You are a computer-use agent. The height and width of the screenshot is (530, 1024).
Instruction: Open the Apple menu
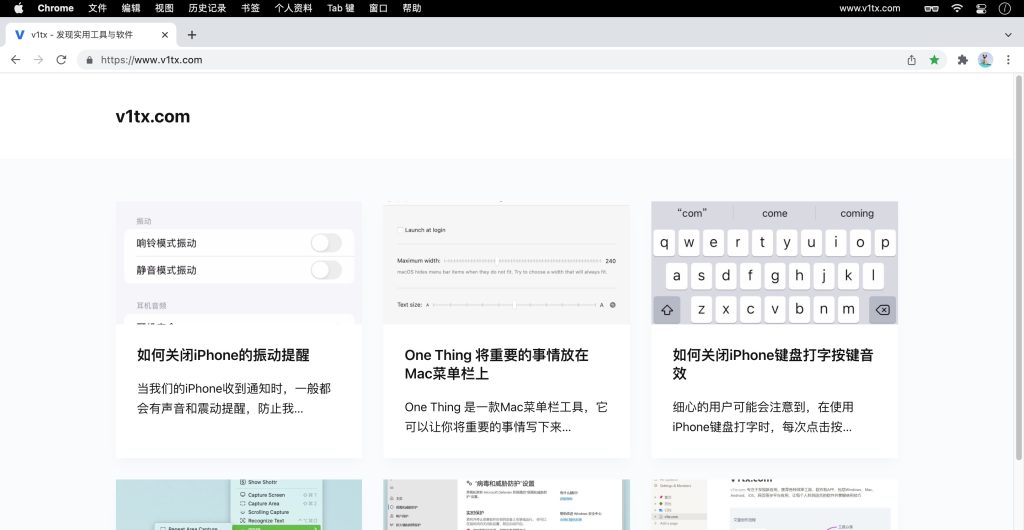coord(18,8)
